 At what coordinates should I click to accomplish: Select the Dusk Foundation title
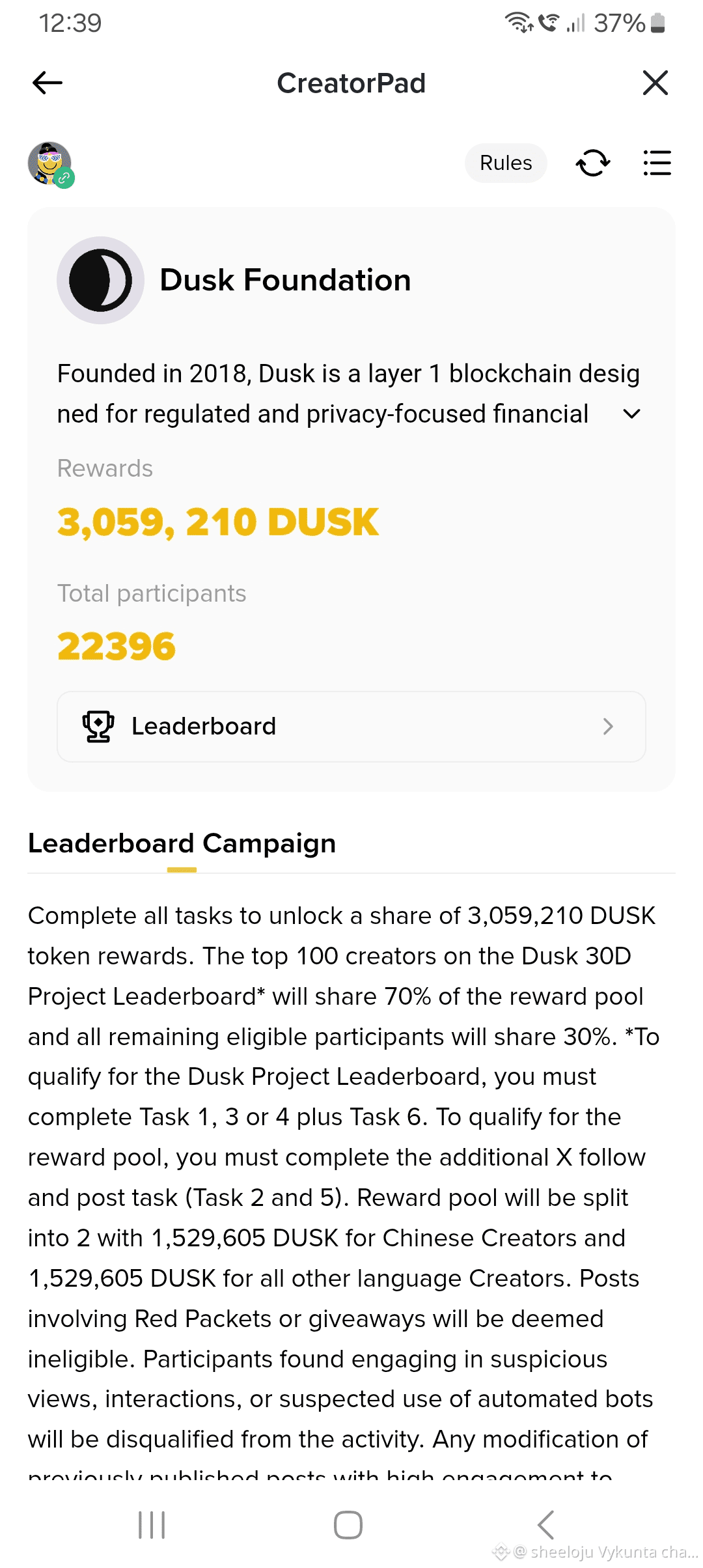285,280
